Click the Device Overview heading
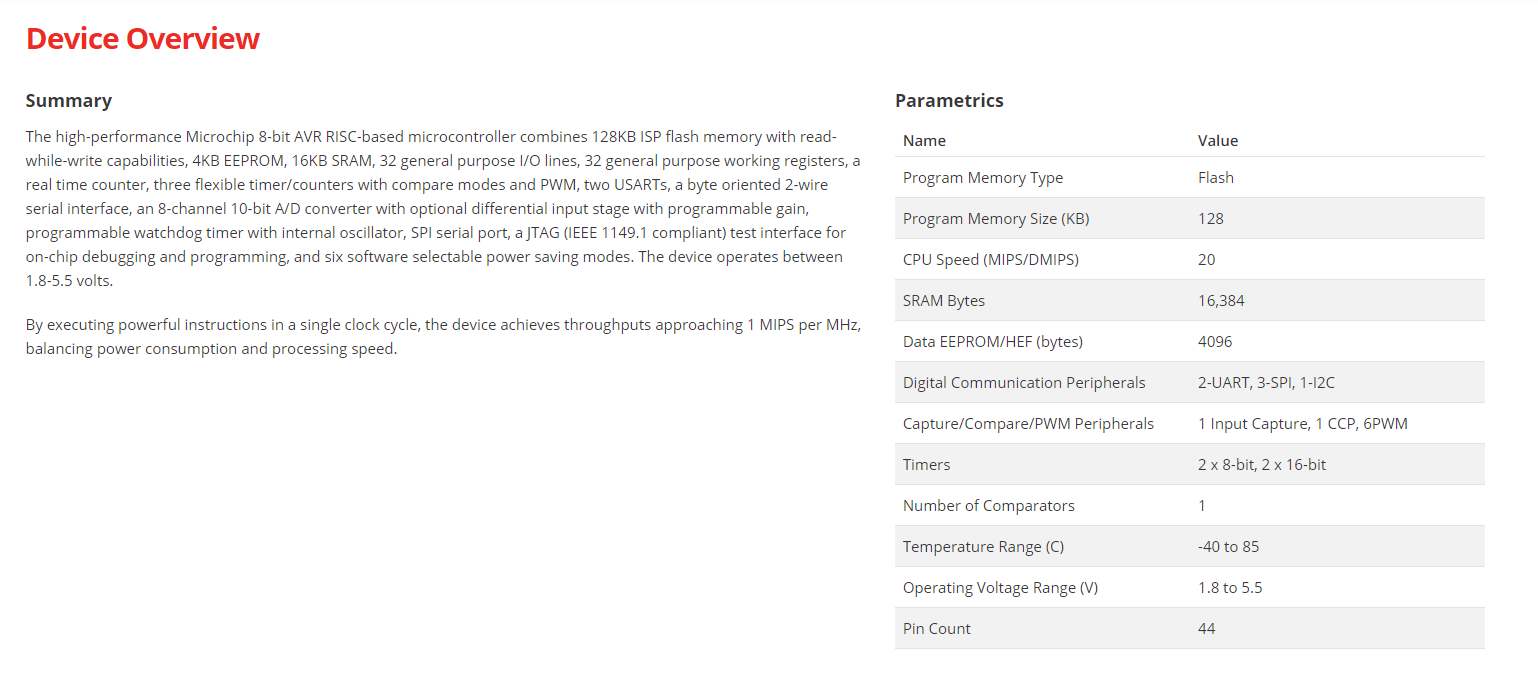The width and height of the screenshot is (1538, 674). (x=142, y=39)
